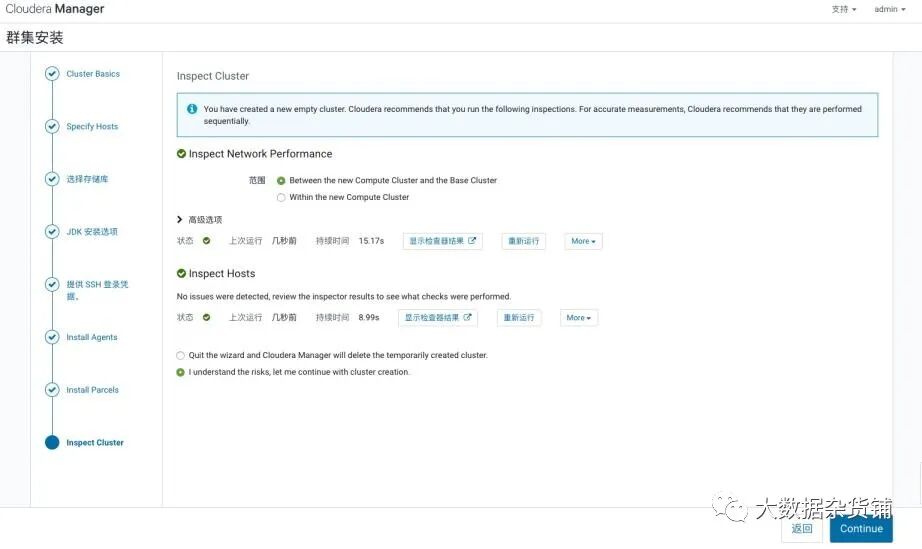Click the 返回 back button
The width and height of the screenshot is (922, 549).
pos(802,528)
